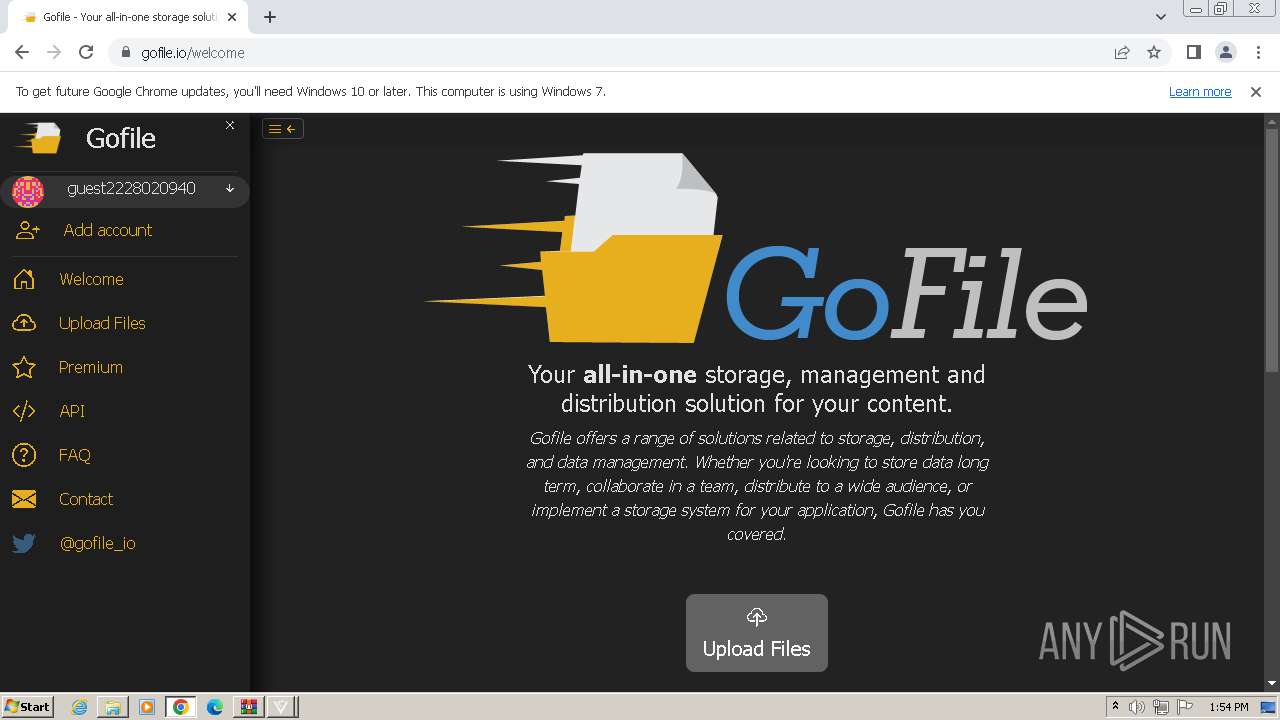The width and height of the screenshot is (1280, 720).
Task: Go back with browser back arrow
Action: [22, 52]
